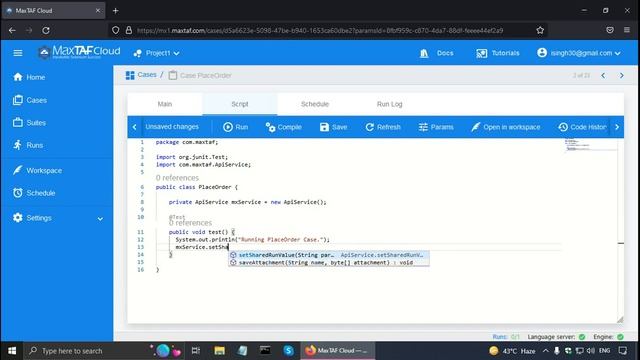Open Skype from the taskbar
The image size is (640, 360).
coord(288,351)
